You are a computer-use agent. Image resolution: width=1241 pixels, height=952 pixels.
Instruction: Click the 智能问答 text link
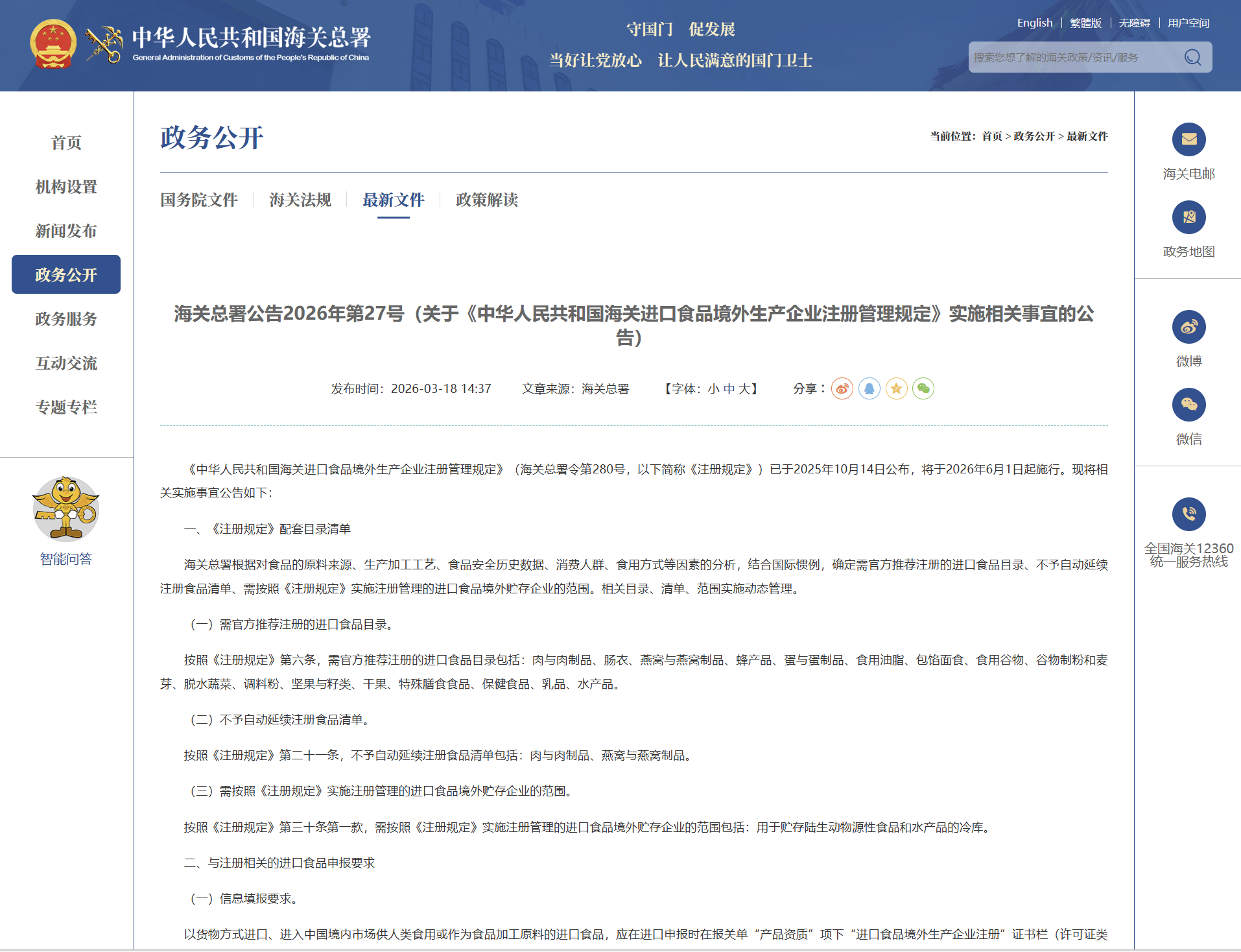pyautogui.click(x=66, y=559)
